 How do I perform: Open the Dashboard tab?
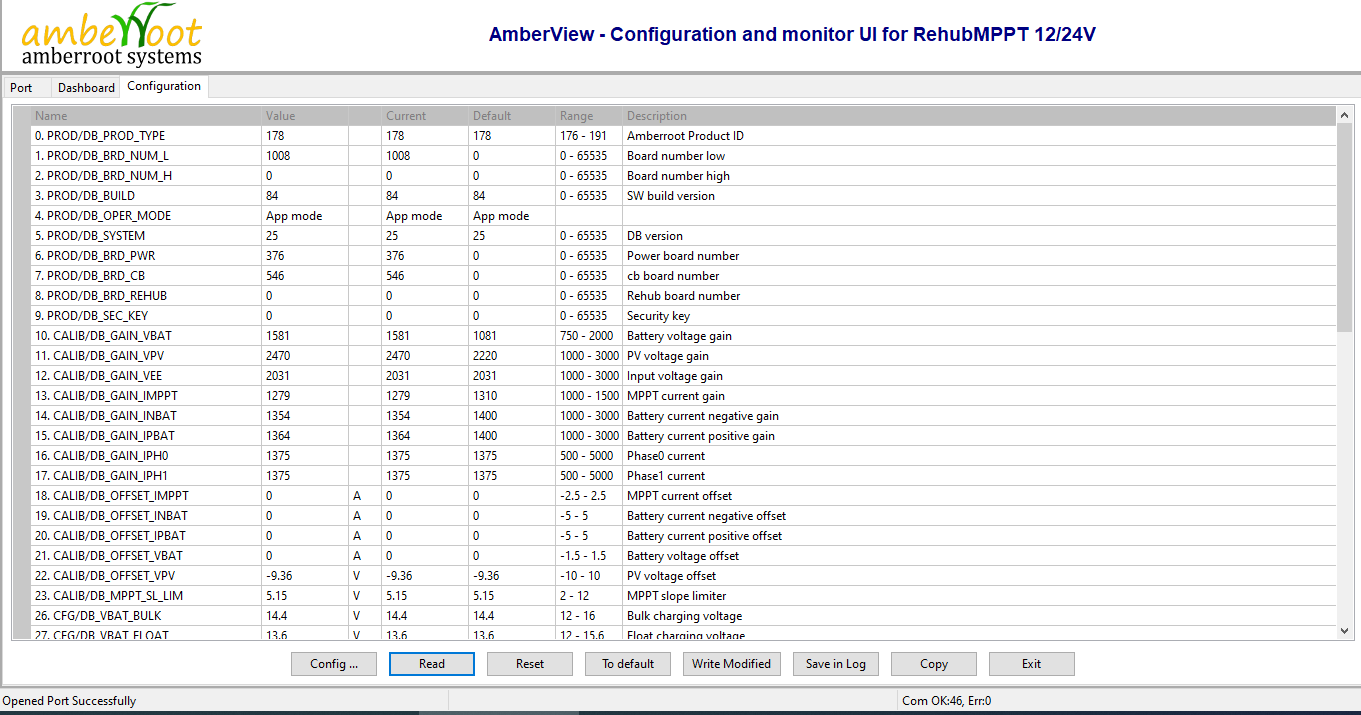click(x=86, y=87)
